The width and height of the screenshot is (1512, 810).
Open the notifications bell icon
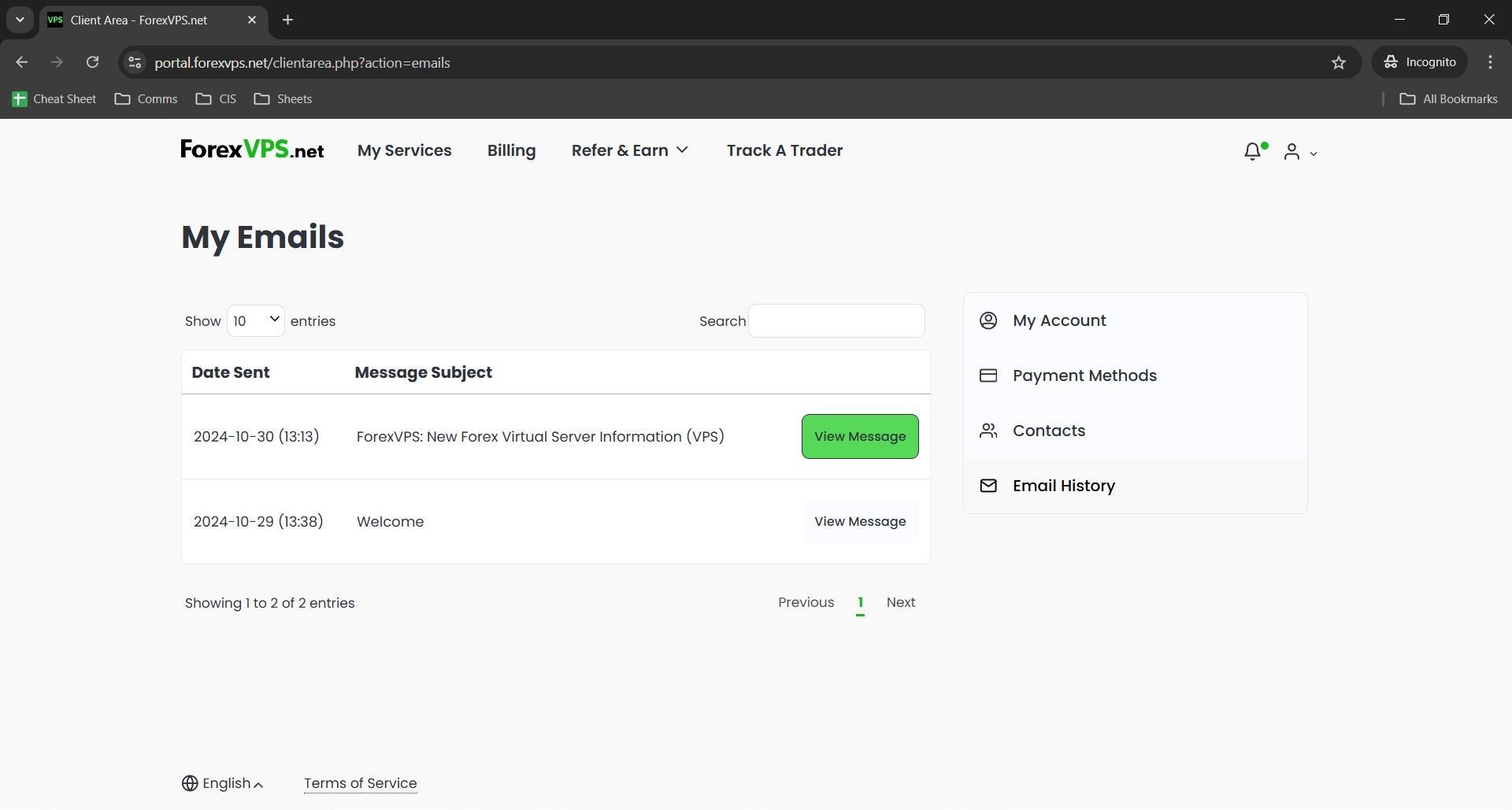tap(1254, 151)
